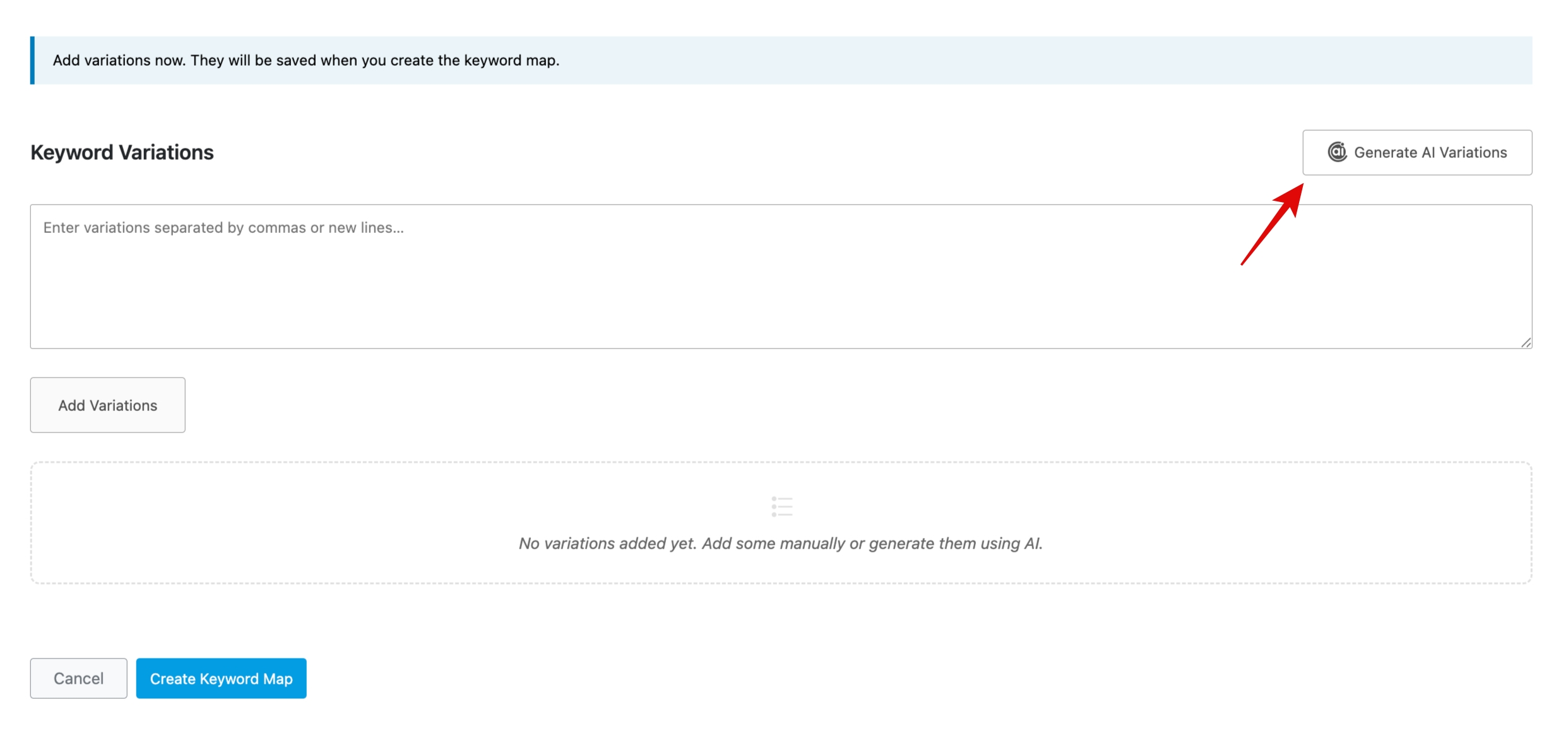Click the text "No variations added yet"
The image size is (1568, 738).
(x=608, y=543)
